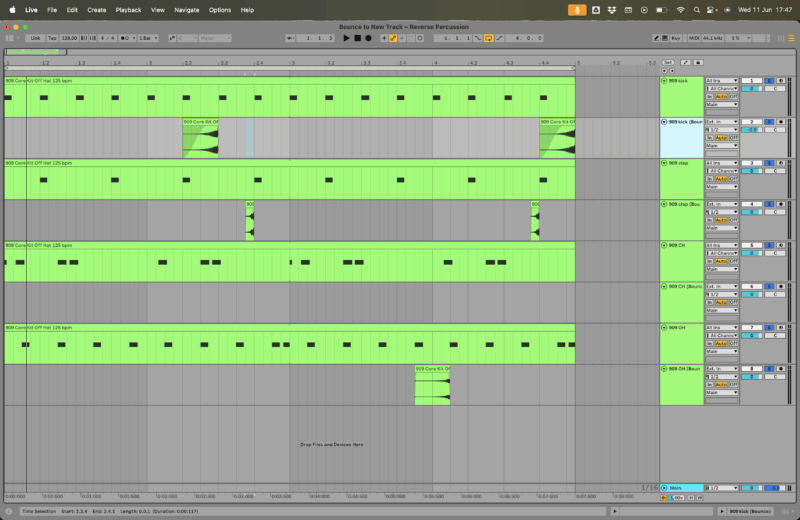
Task: Fold the 909 kick track
Action: (665, 80)
